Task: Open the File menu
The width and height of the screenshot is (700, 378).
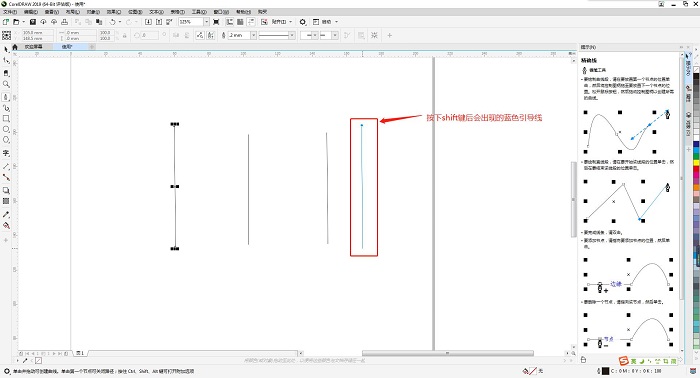Action: [x=10, y=12]
